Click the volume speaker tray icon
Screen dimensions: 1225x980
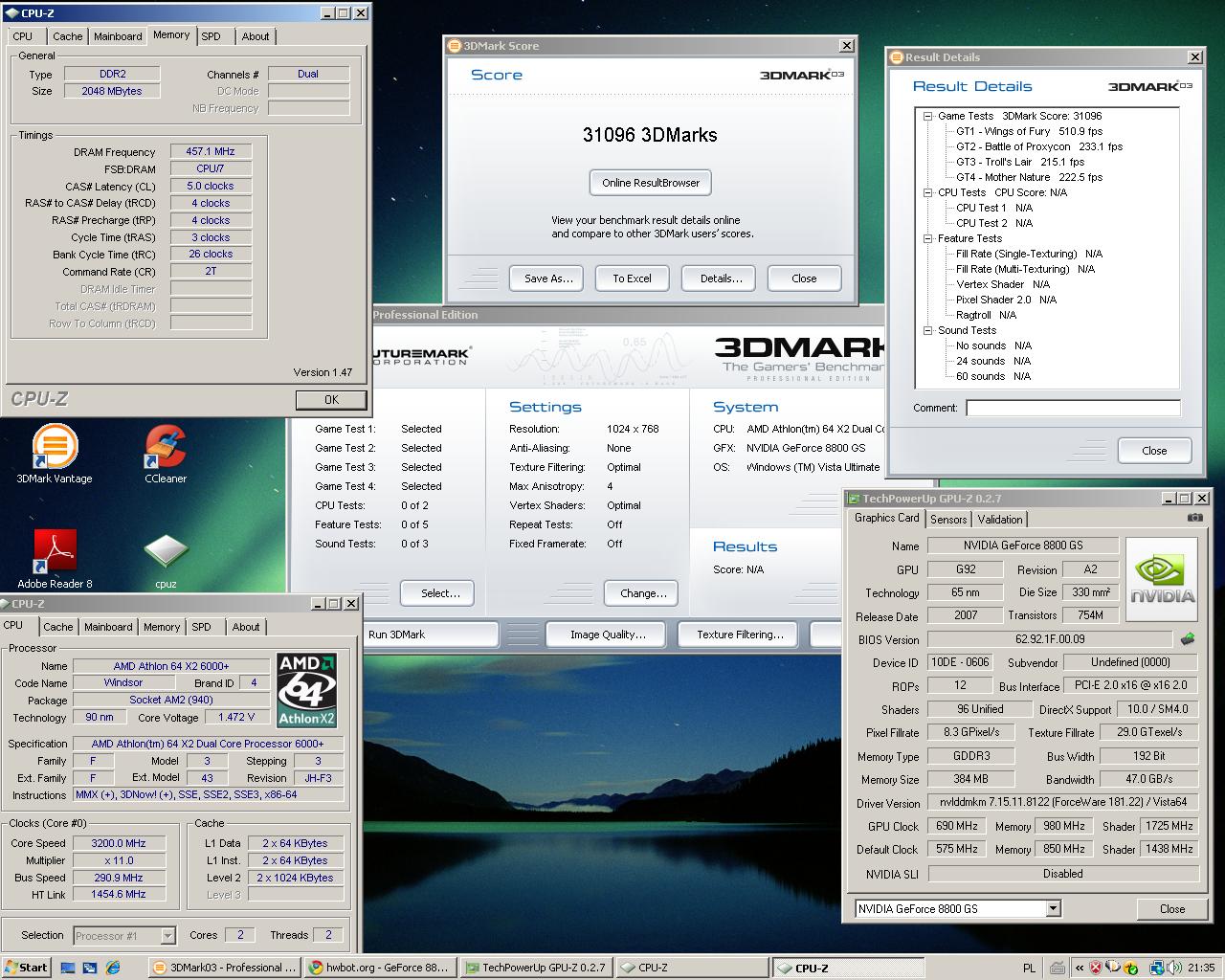point(1176,968)
